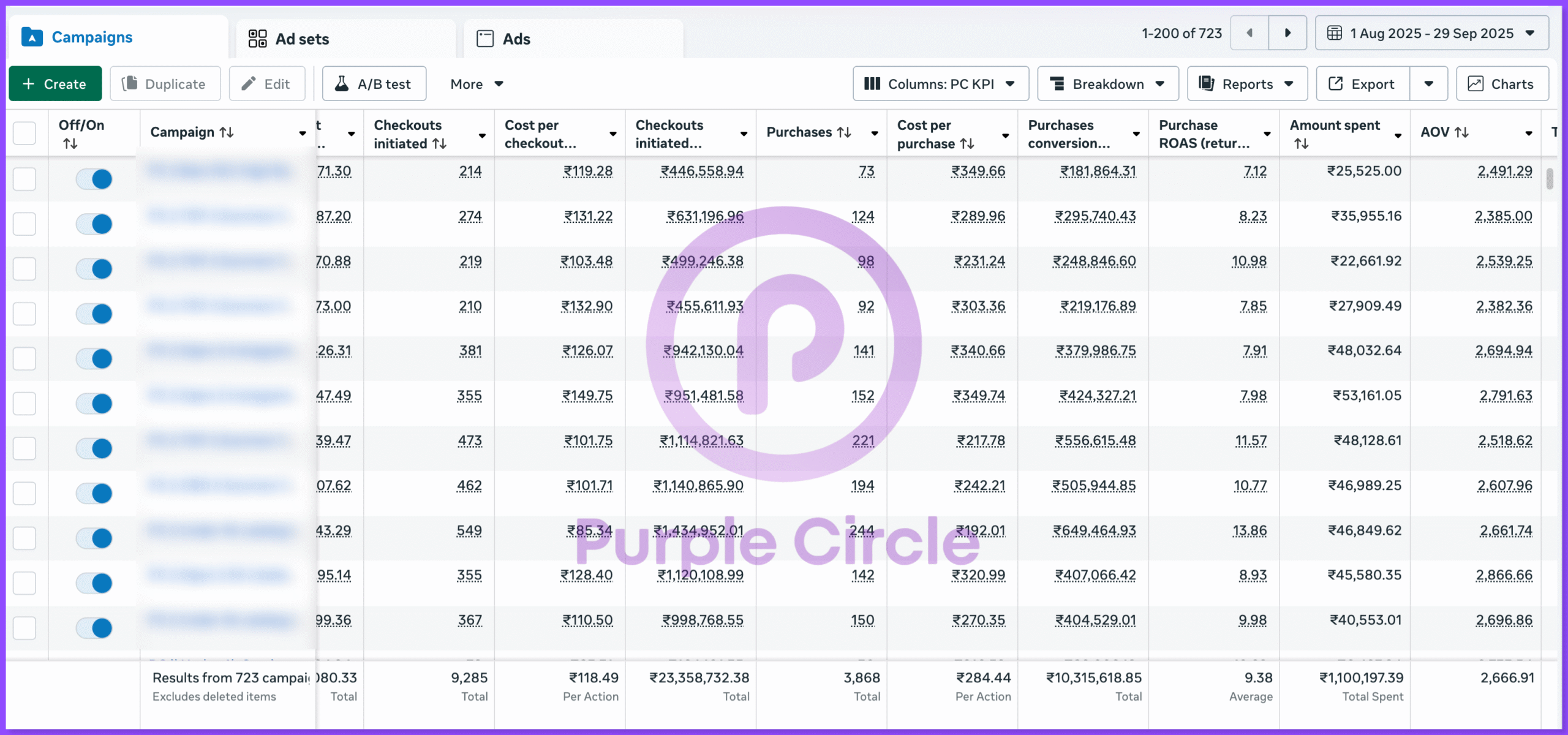
Task: Click the sort arrows icon beside Purchases
Action: (845, 132)
